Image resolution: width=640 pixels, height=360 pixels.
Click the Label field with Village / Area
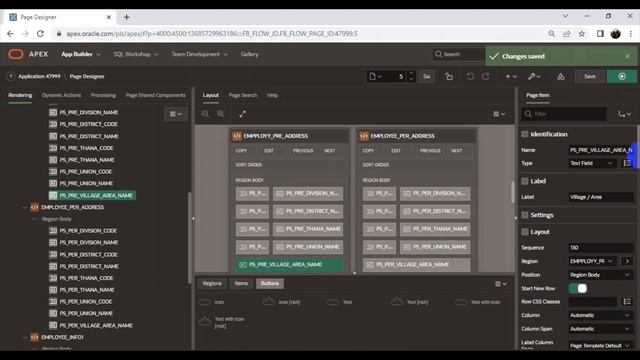(600, 197)
